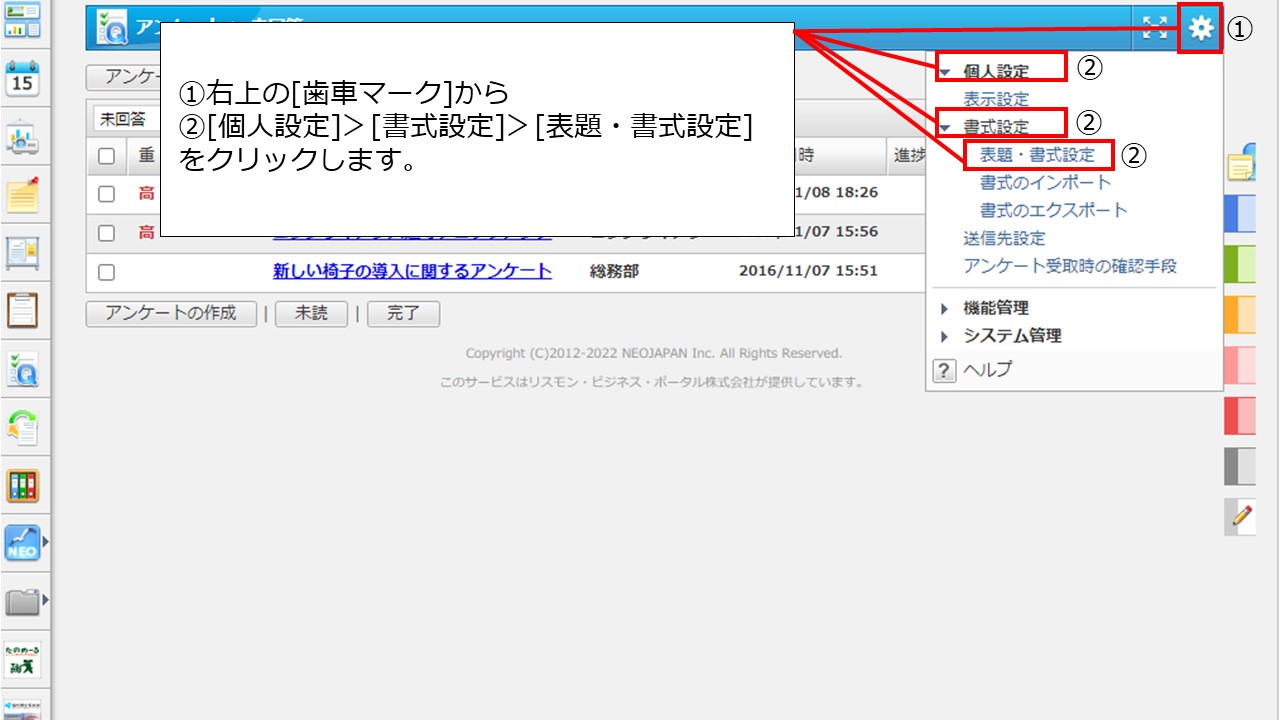
Task: Click the NEOJAPAN copyright text
Action: [x=654, y=354]
